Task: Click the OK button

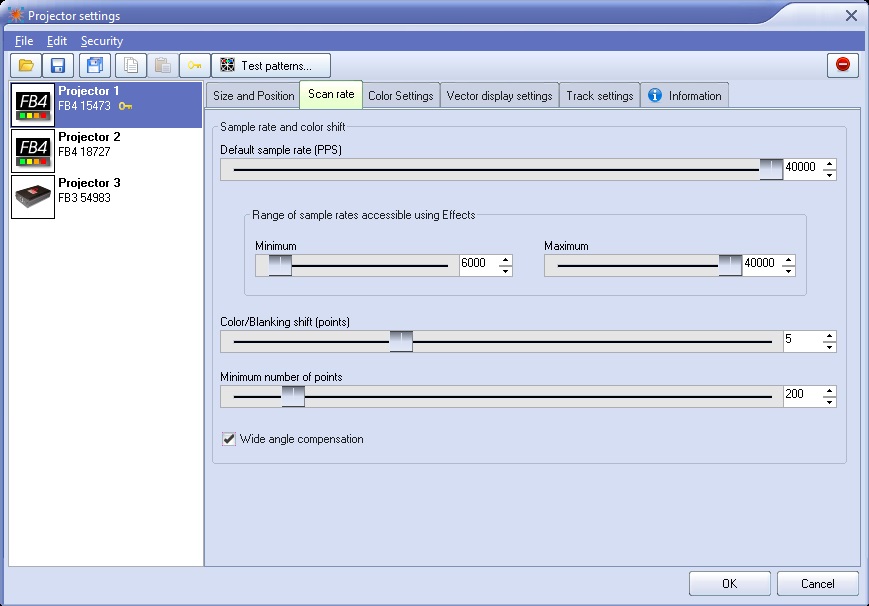Action: [729, 583]
